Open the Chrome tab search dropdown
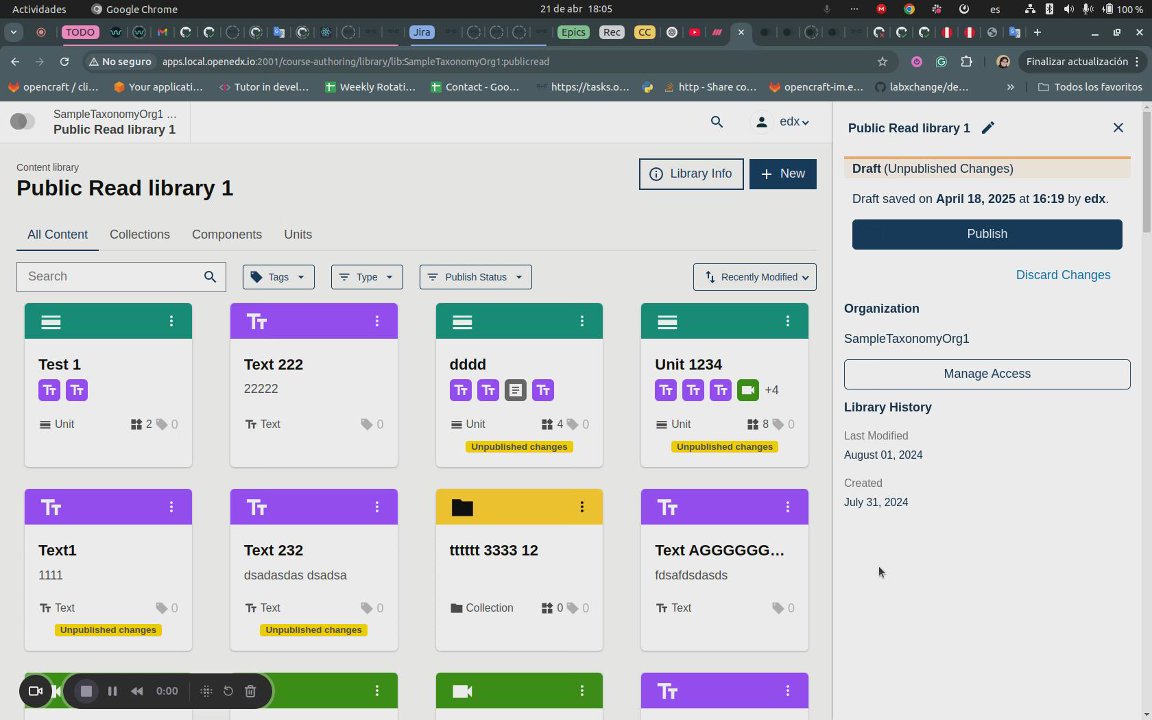Viewport: 1152px width, 720px height. [x=13, y=32]
